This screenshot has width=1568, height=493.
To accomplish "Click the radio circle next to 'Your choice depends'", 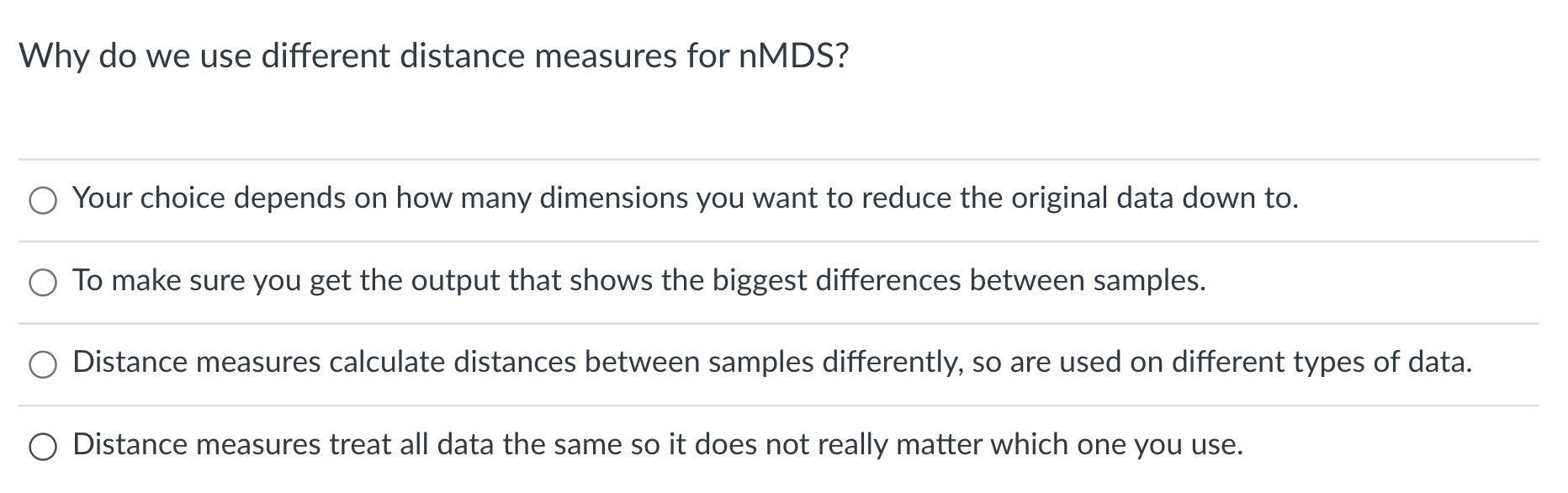I will tap(44, 201).
